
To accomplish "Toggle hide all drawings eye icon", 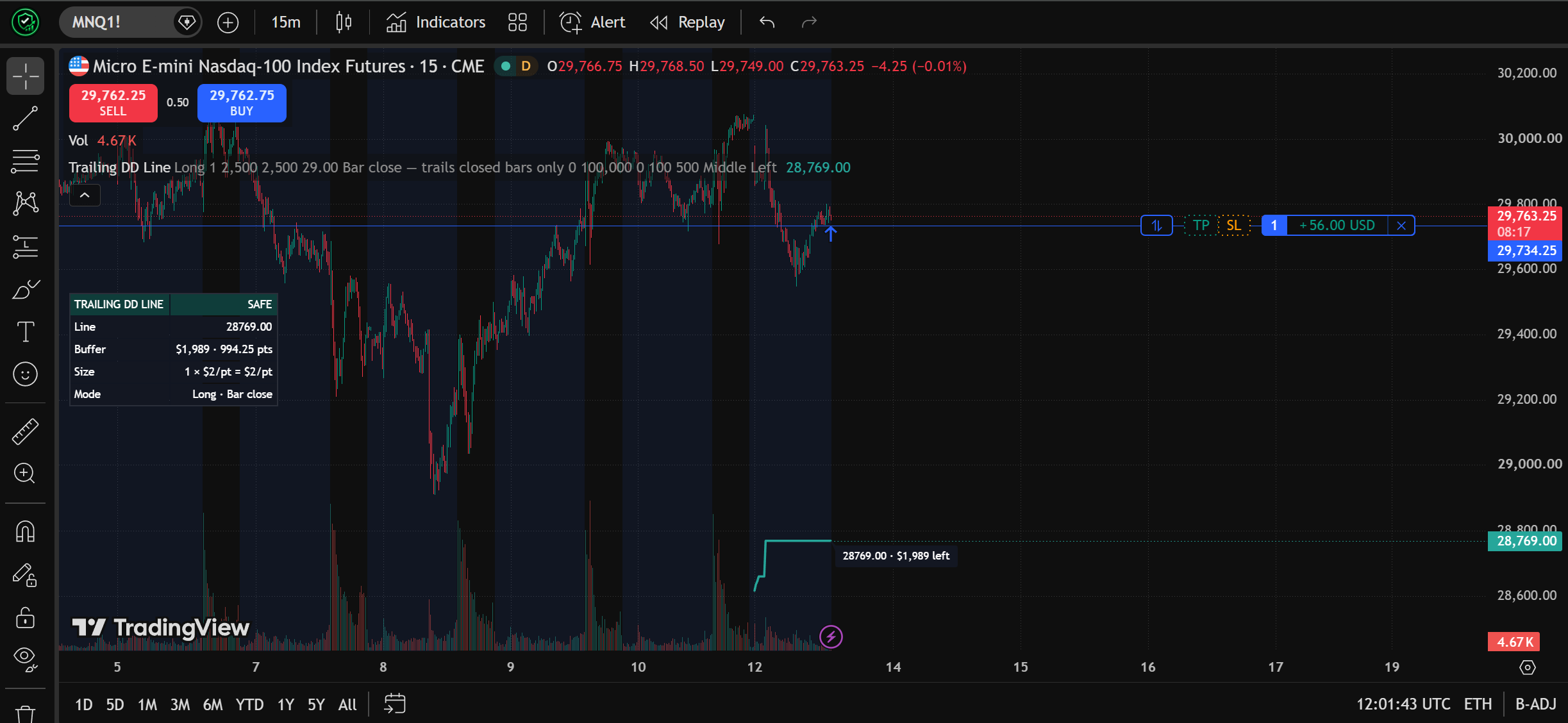I will pyautogui.click(x=26, y=660).
